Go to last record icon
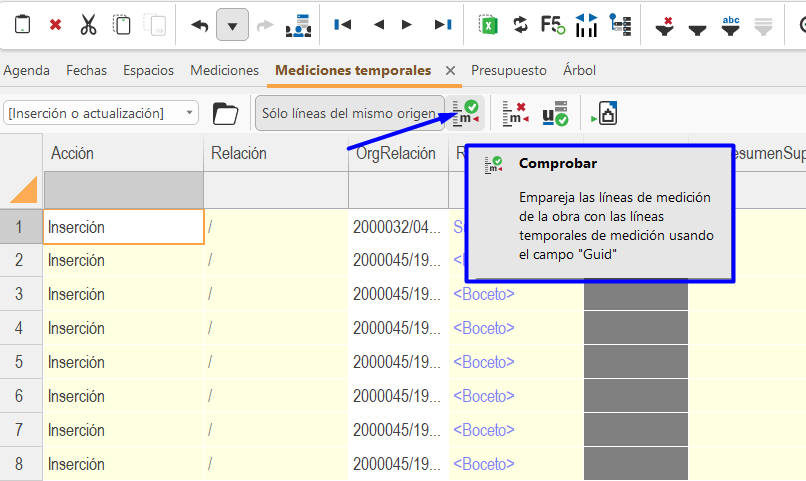 pyautogui.click(x=443, y=24)
